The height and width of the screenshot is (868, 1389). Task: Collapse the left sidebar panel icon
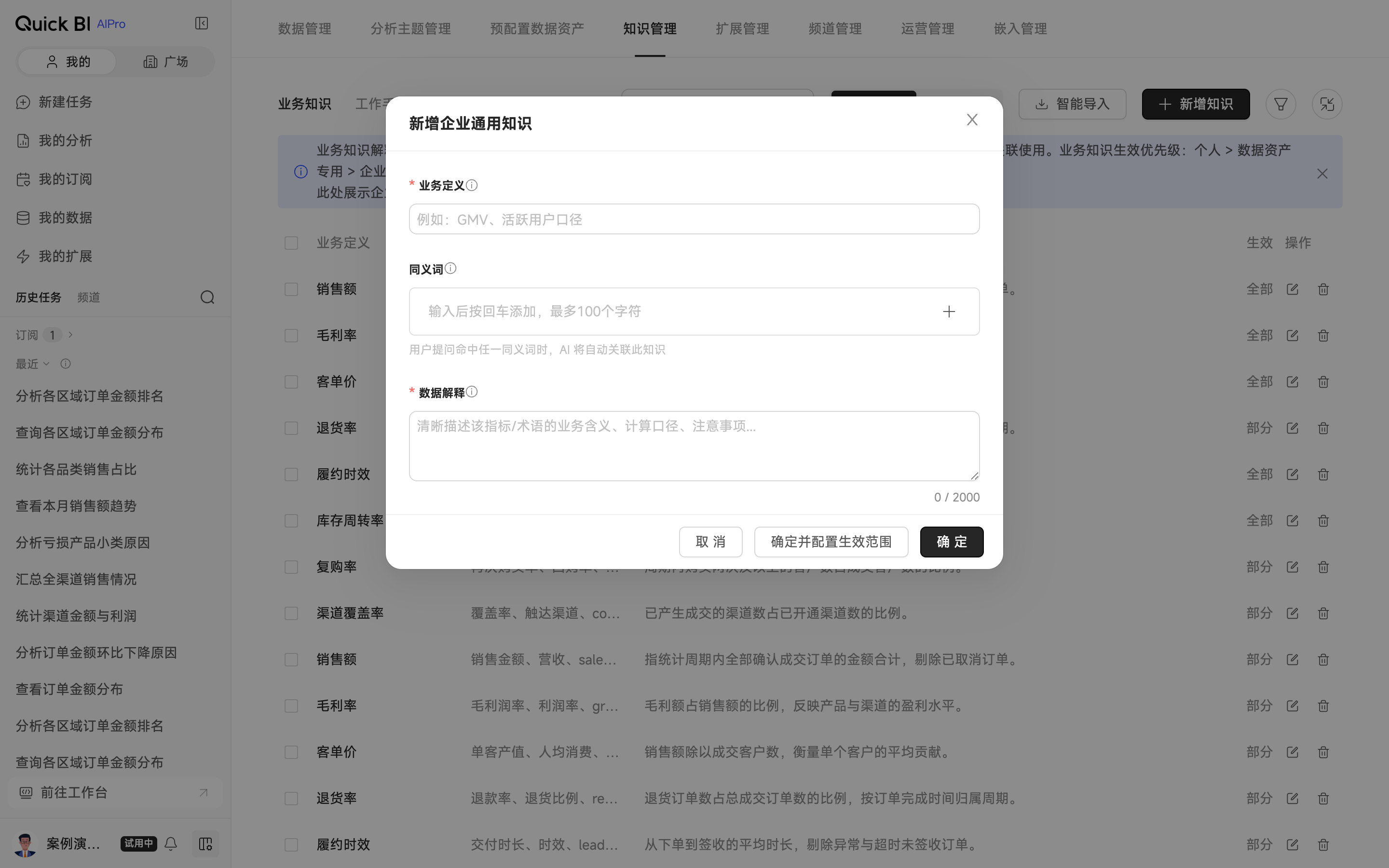202,24
